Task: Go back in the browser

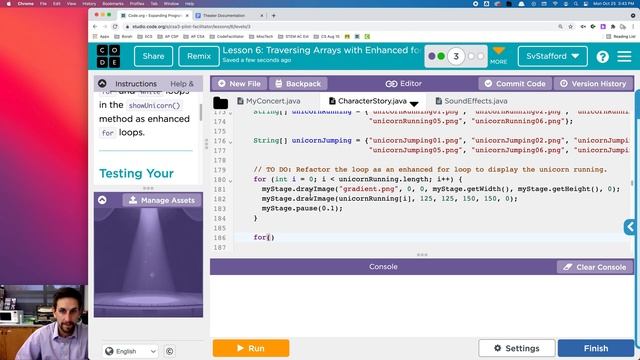Action: (x=95, y=27)
